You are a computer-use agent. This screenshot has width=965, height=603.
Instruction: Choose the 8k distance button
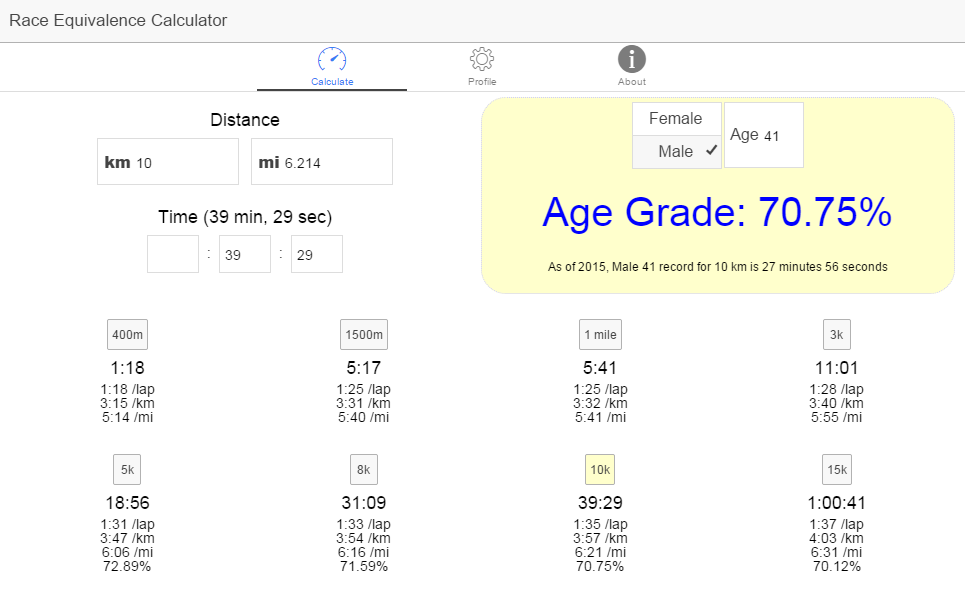point(364,469)
